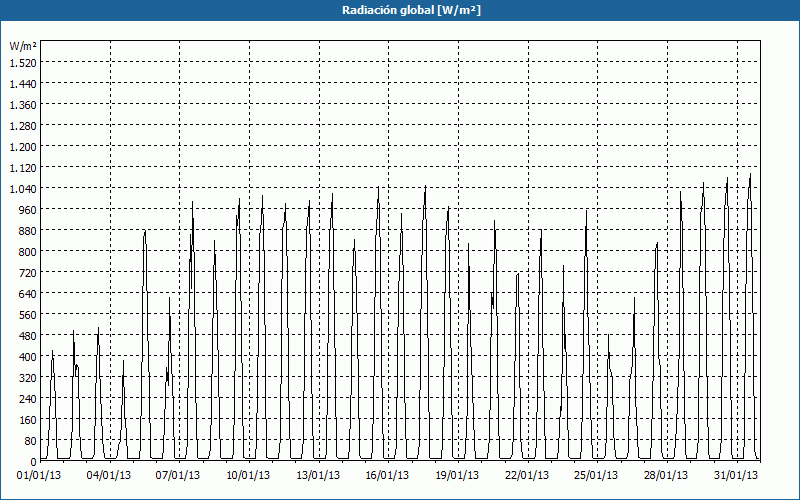Click the 31/01/13 date label
Screen dimensions: 800x500
coord(736,476)
